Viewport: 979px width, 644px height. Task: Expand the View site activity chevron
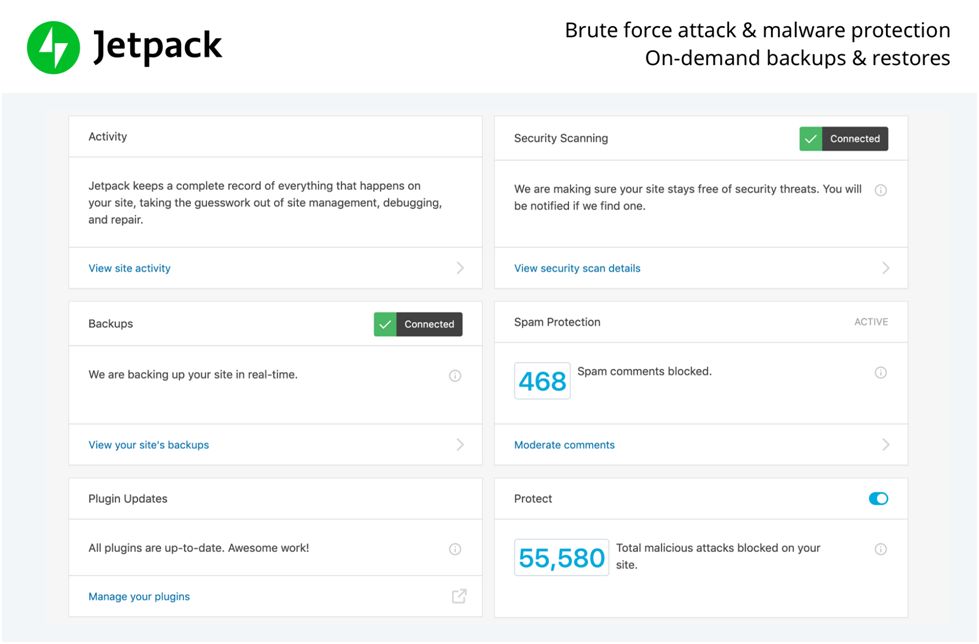pos(460,268)
